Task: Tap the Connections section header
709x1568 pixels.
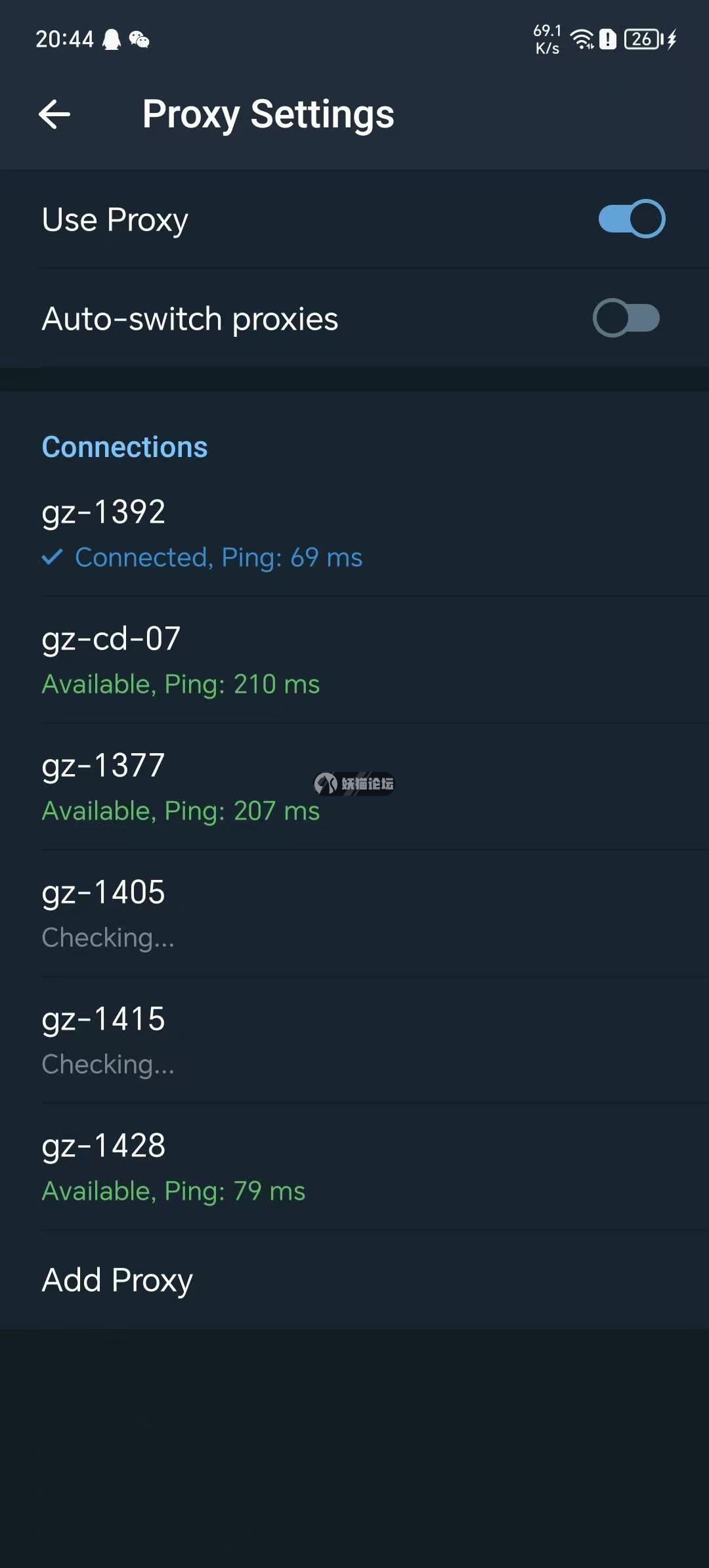Action: [125, 447]
